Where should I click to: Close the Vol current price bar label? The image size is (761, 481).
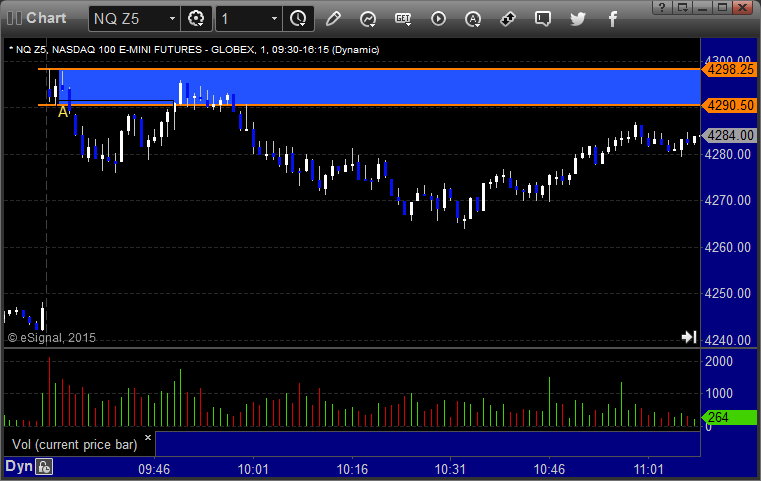pyautogui.click(x=148, y=437)
